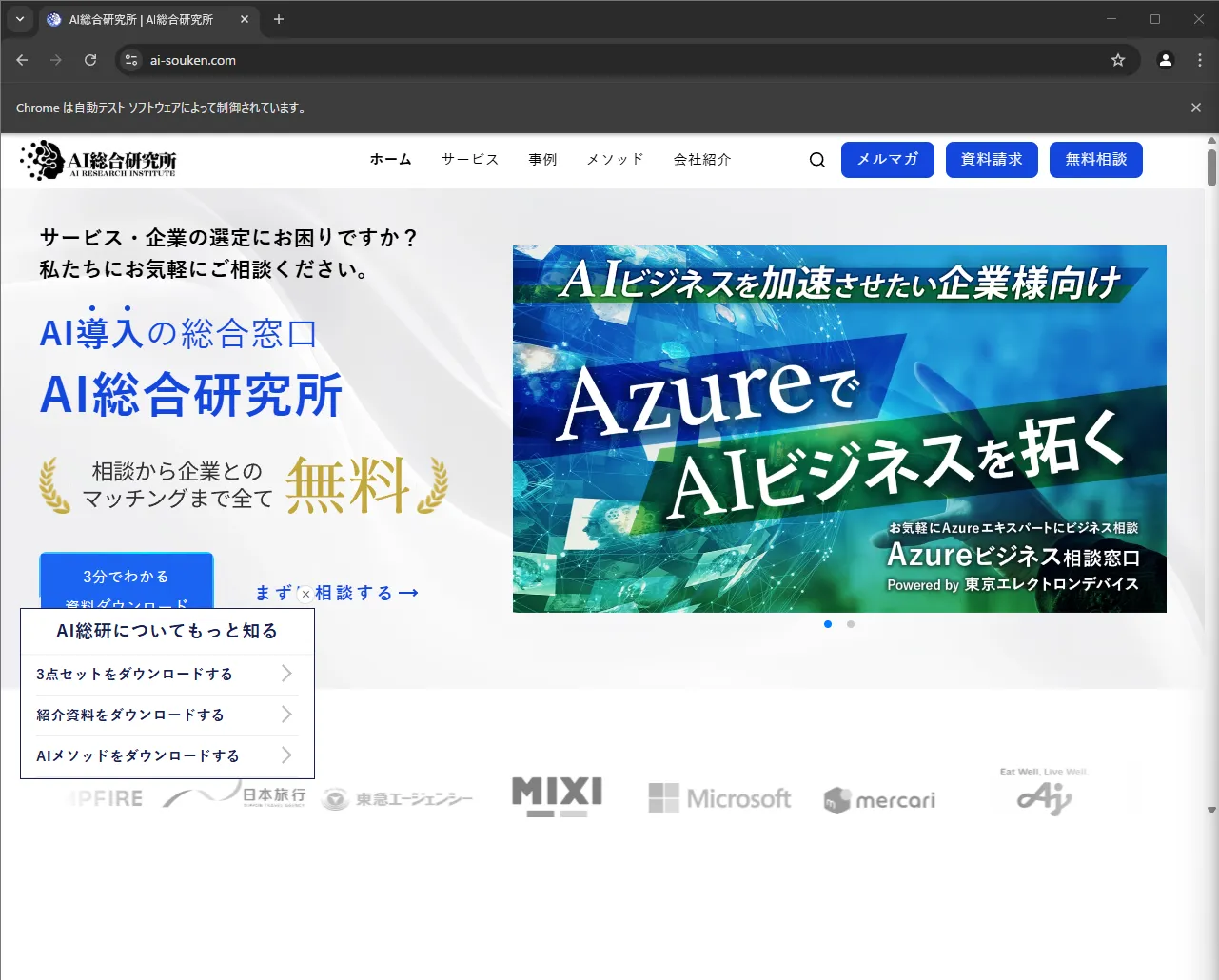The height and width of the screenshot is (980, 1219).
Task: Click the 無料相談 button
Action: [x=1096, y=160]
